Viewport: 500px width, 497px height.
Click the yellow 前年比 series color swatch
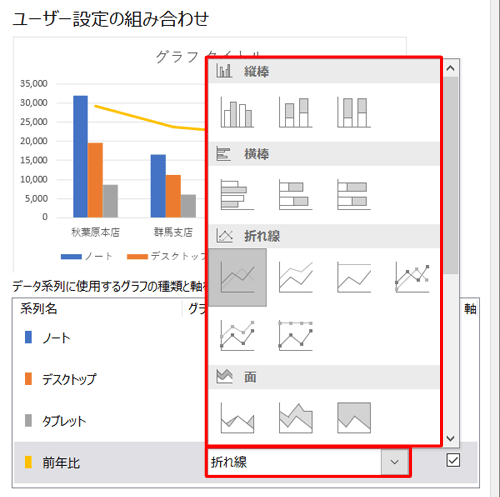[x=29, y=462]
